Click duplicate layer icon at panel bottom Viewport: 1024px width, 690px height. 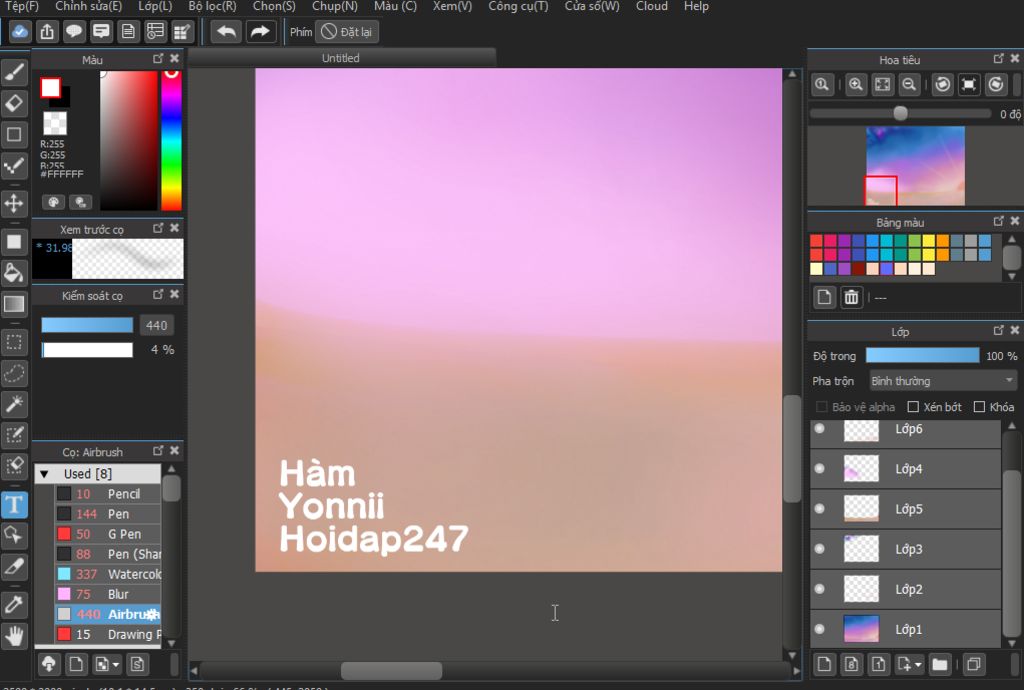(x=973, y=665)
